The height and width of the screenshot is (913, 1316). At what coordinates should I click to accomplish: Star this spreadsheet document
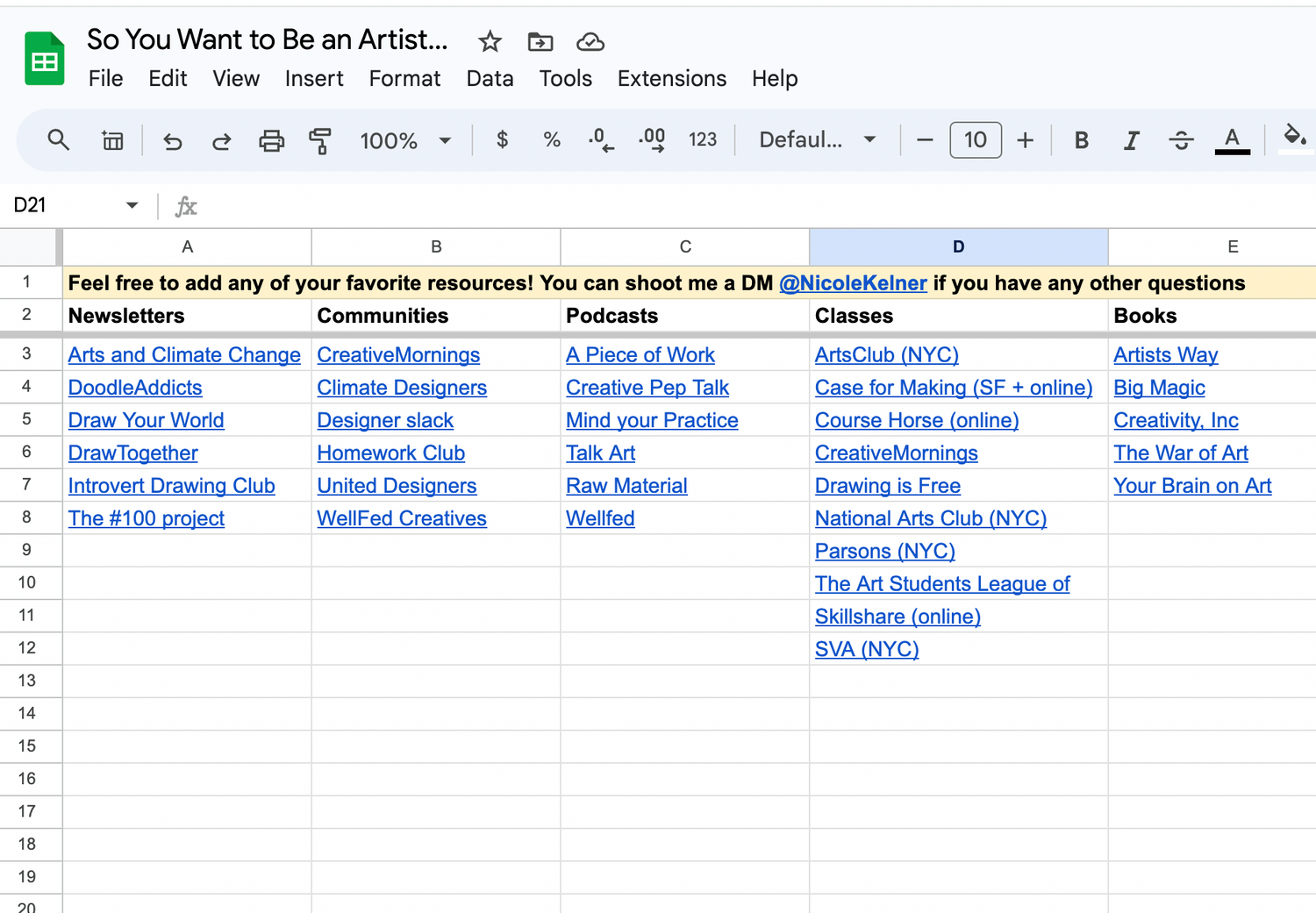(x=490, y=41)
